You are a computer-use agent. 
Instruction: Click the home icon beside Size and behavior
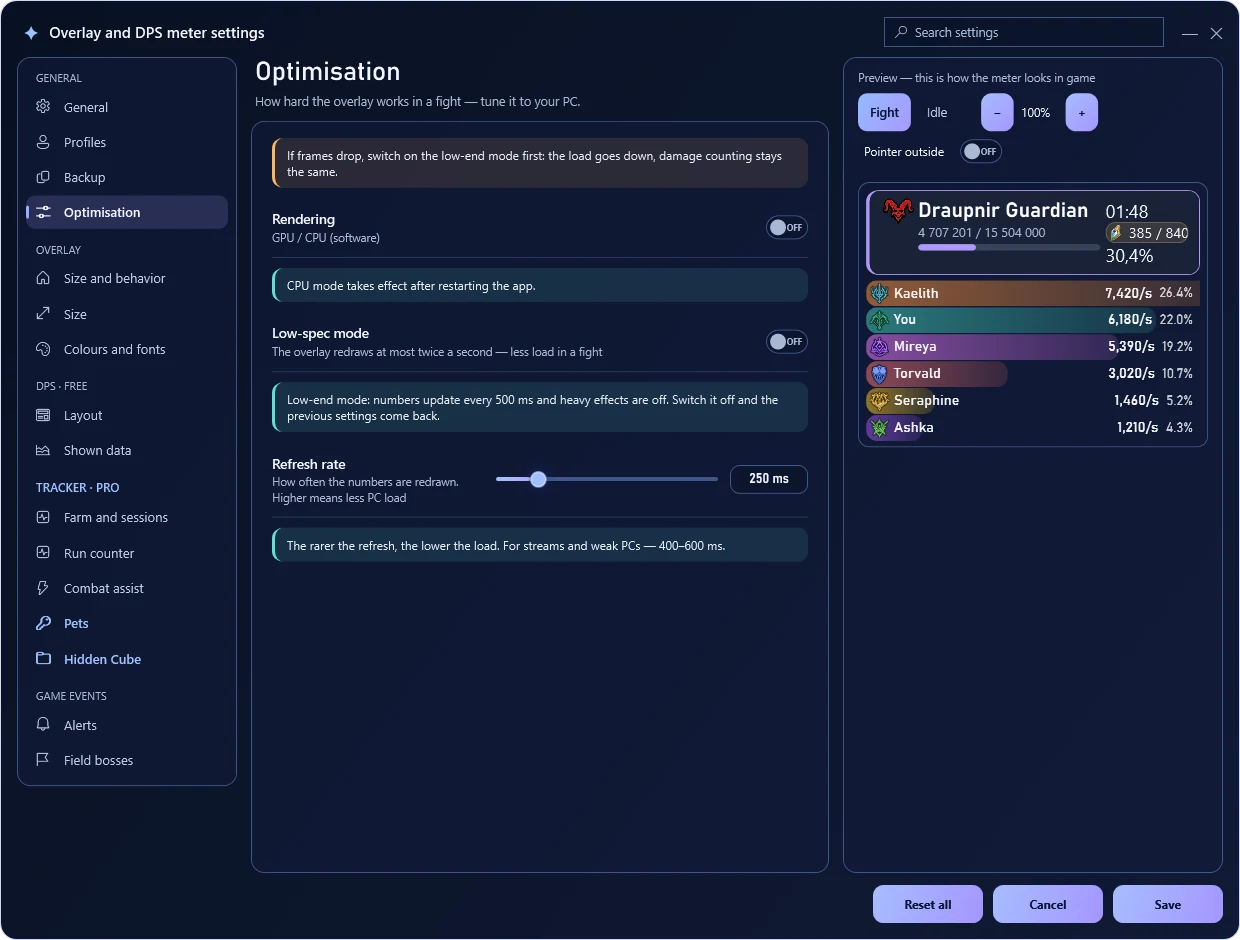click(x=43, y=278)
